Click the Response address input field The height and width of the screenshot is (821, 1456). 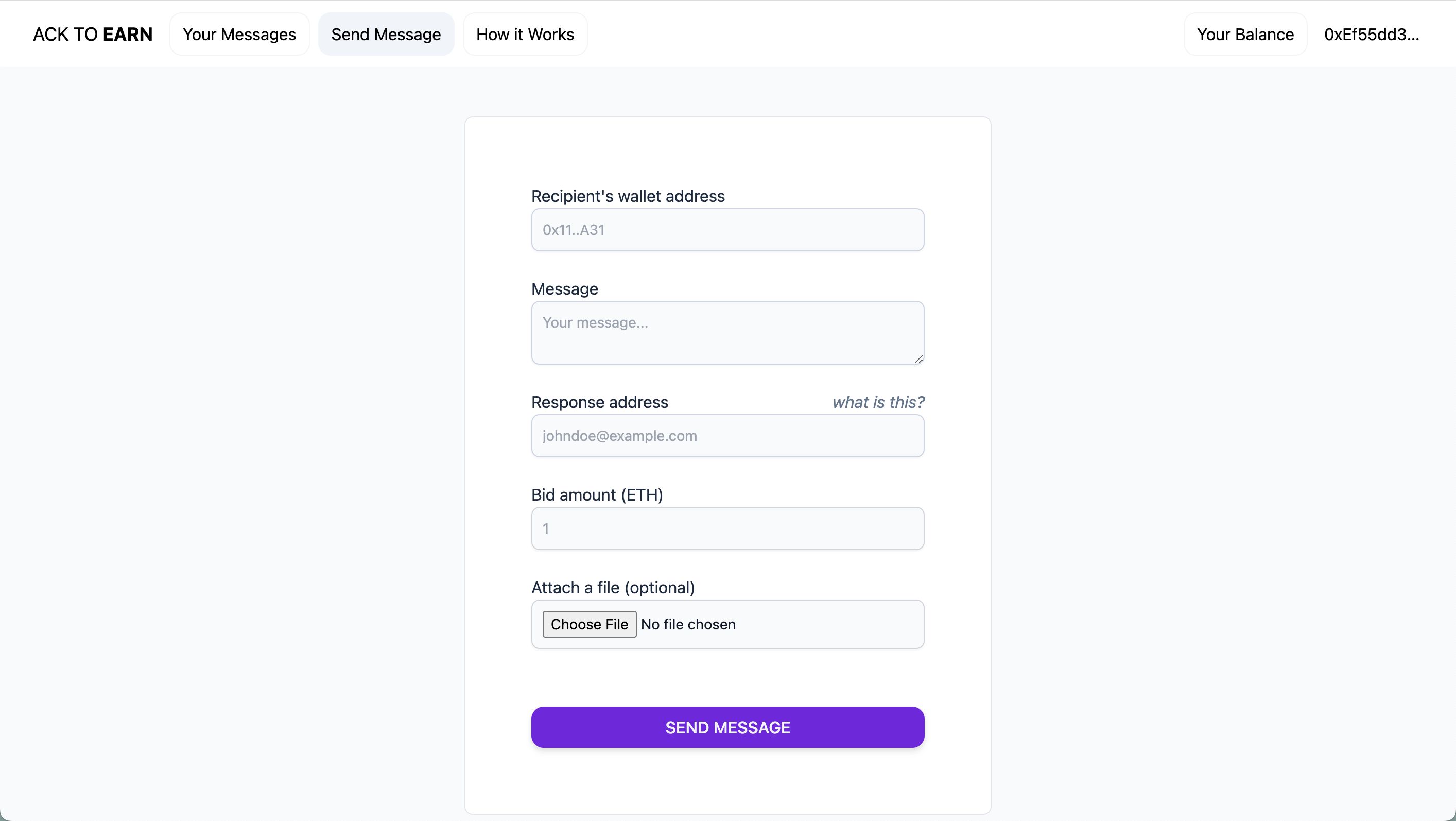728,435
